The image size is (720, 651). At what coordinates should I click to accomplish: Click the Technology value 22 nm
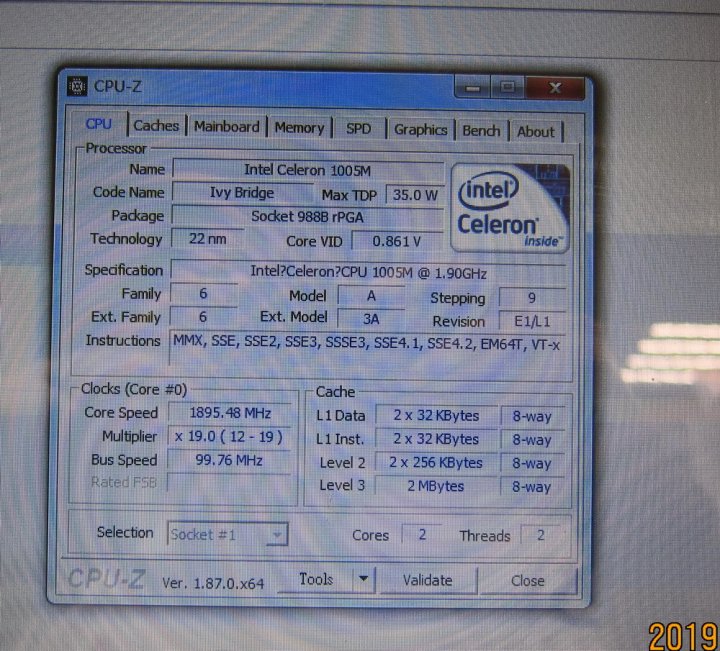(x=208, y=239)
